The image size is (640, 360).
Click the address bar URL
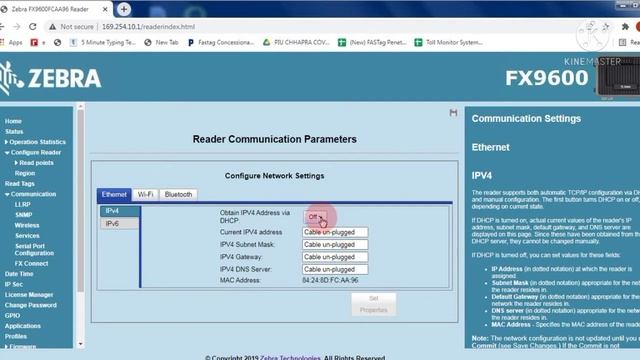[x=148, y=27]
